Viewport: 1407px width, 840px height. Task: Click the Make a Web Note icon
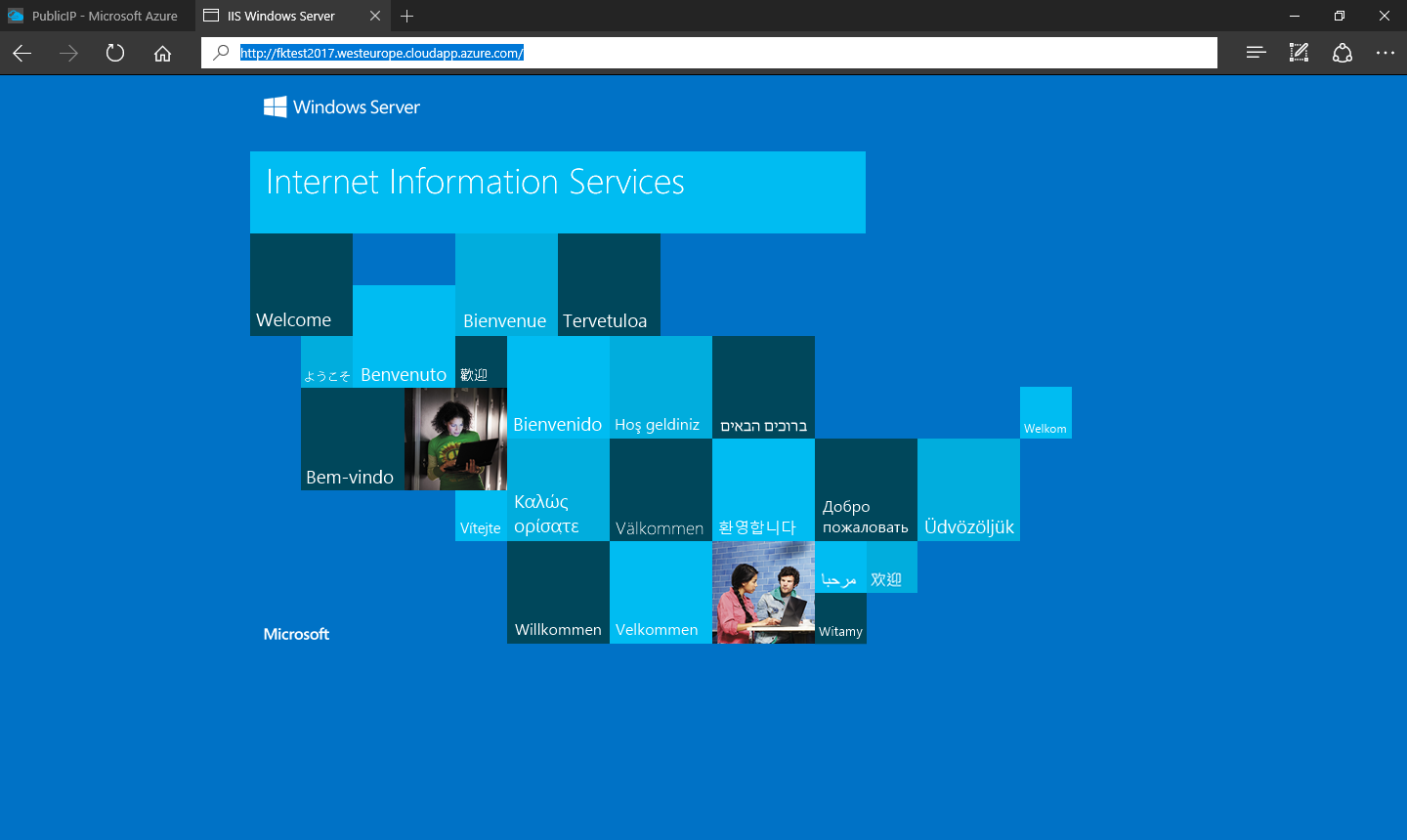coord(1299,53)
